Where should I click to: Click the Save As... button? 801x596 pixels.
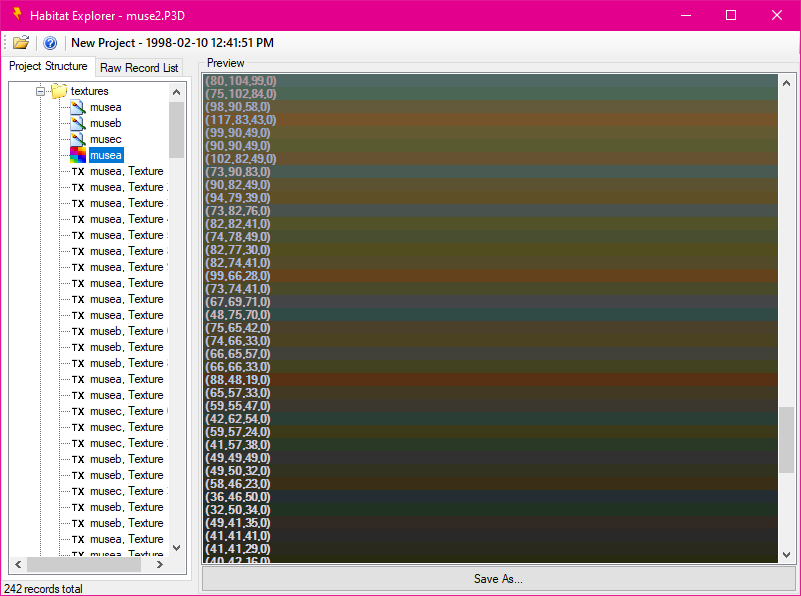(x=498, y=579)
